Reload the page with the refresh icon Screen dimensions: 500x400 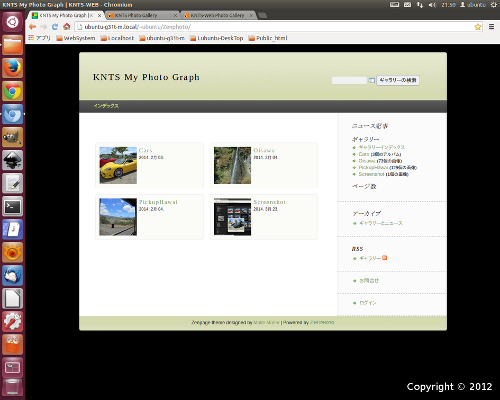tap(55, 27)
